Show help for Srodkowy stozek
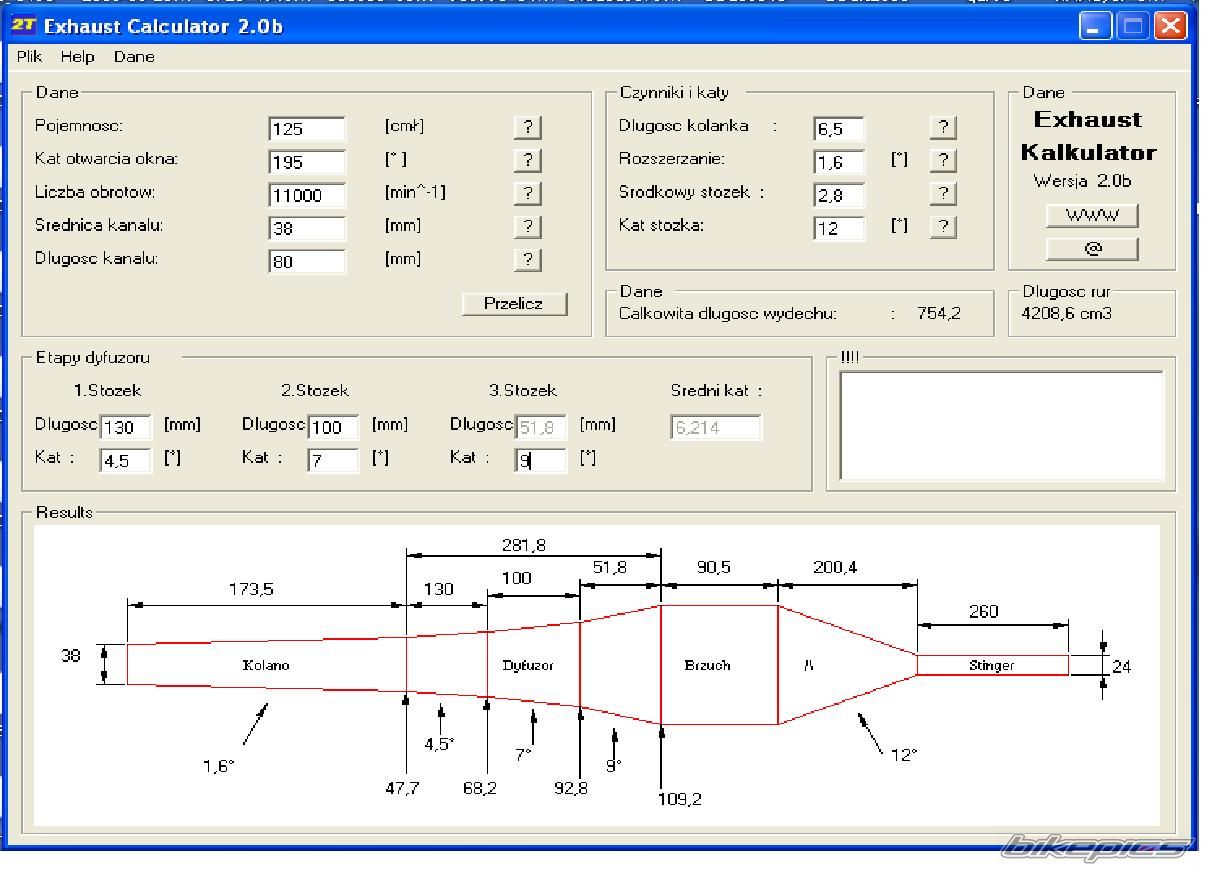1217x871 pixels. point(942,193)
